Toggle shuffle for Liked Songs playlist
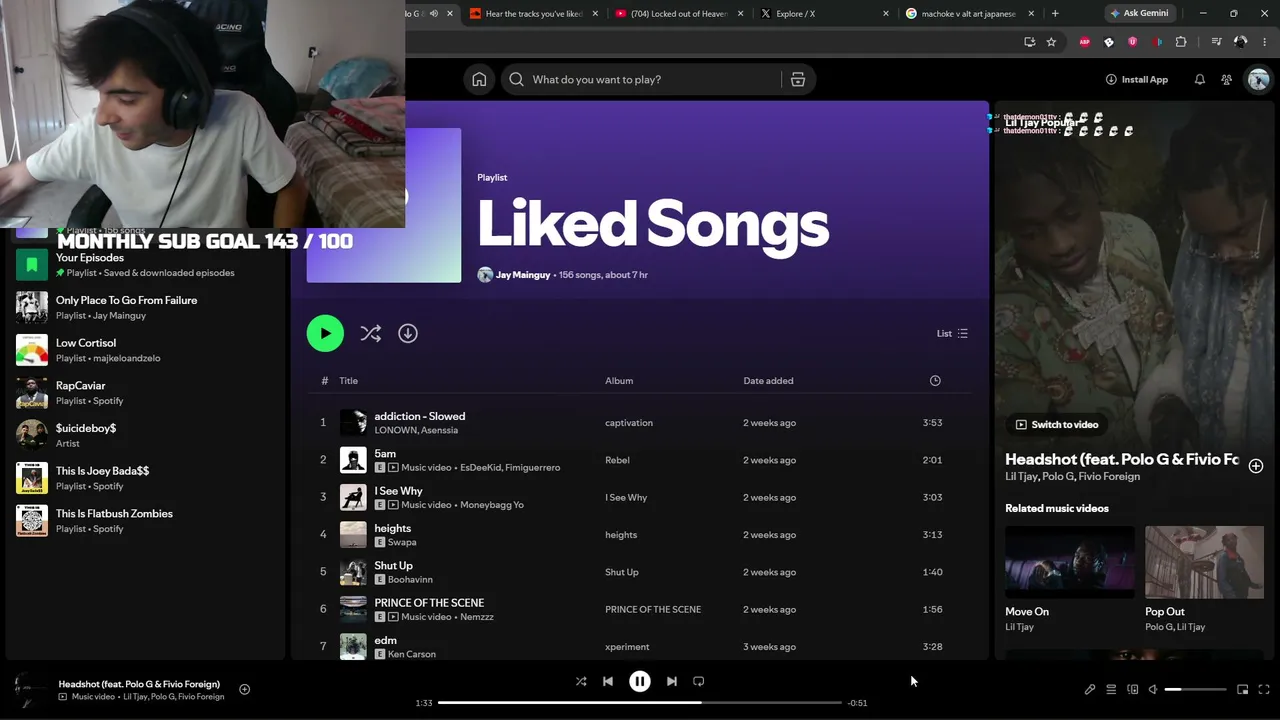1280x720 pixels. click(371, 333)
